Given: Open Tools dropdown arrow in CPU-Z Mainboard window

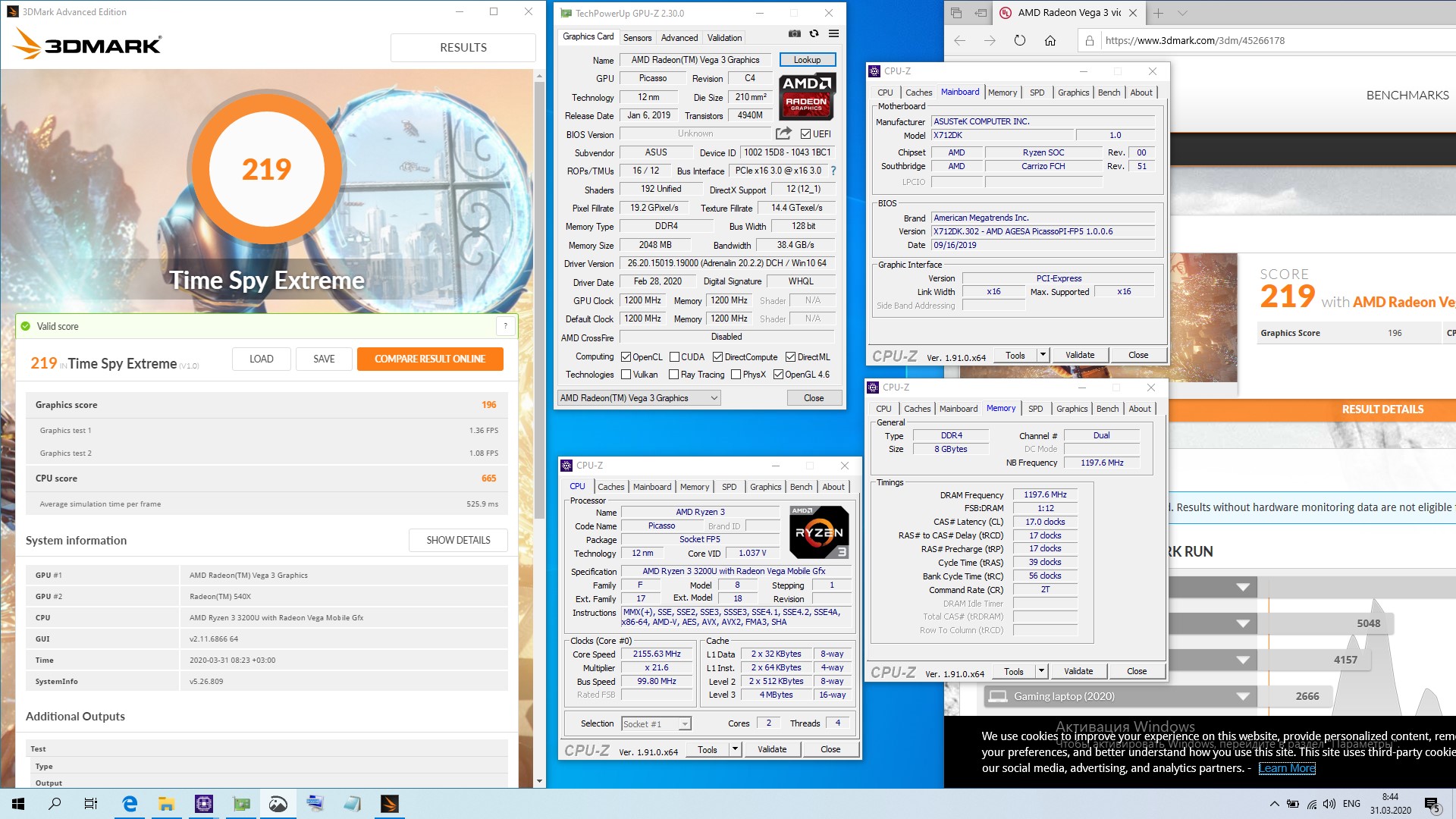Looking at the screenshot, I should click(1043, 355).
